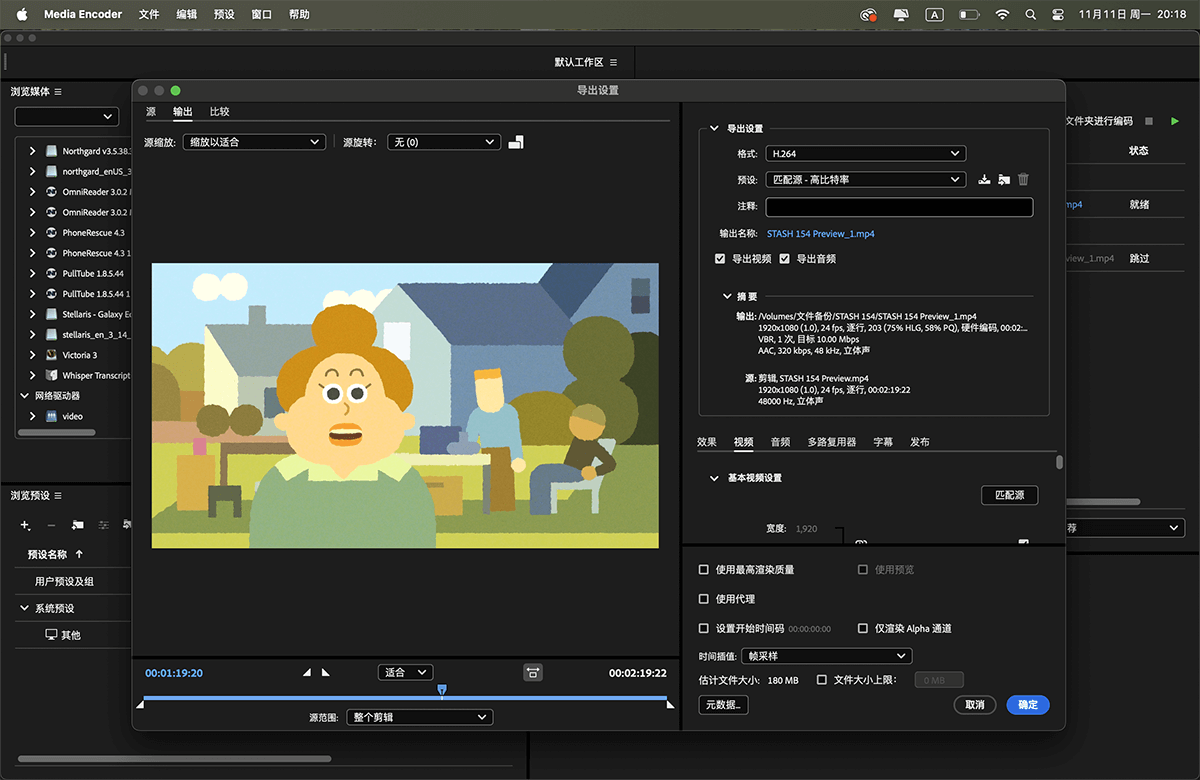
Task: Enable the 使用代理 checkbox
Action: [x=703, y=599]
